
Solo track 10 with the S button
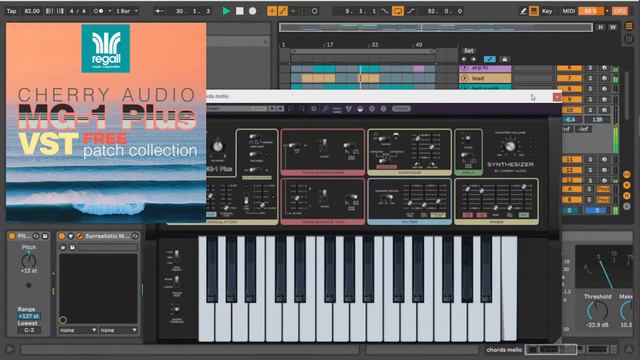click(x=590, y=110)
